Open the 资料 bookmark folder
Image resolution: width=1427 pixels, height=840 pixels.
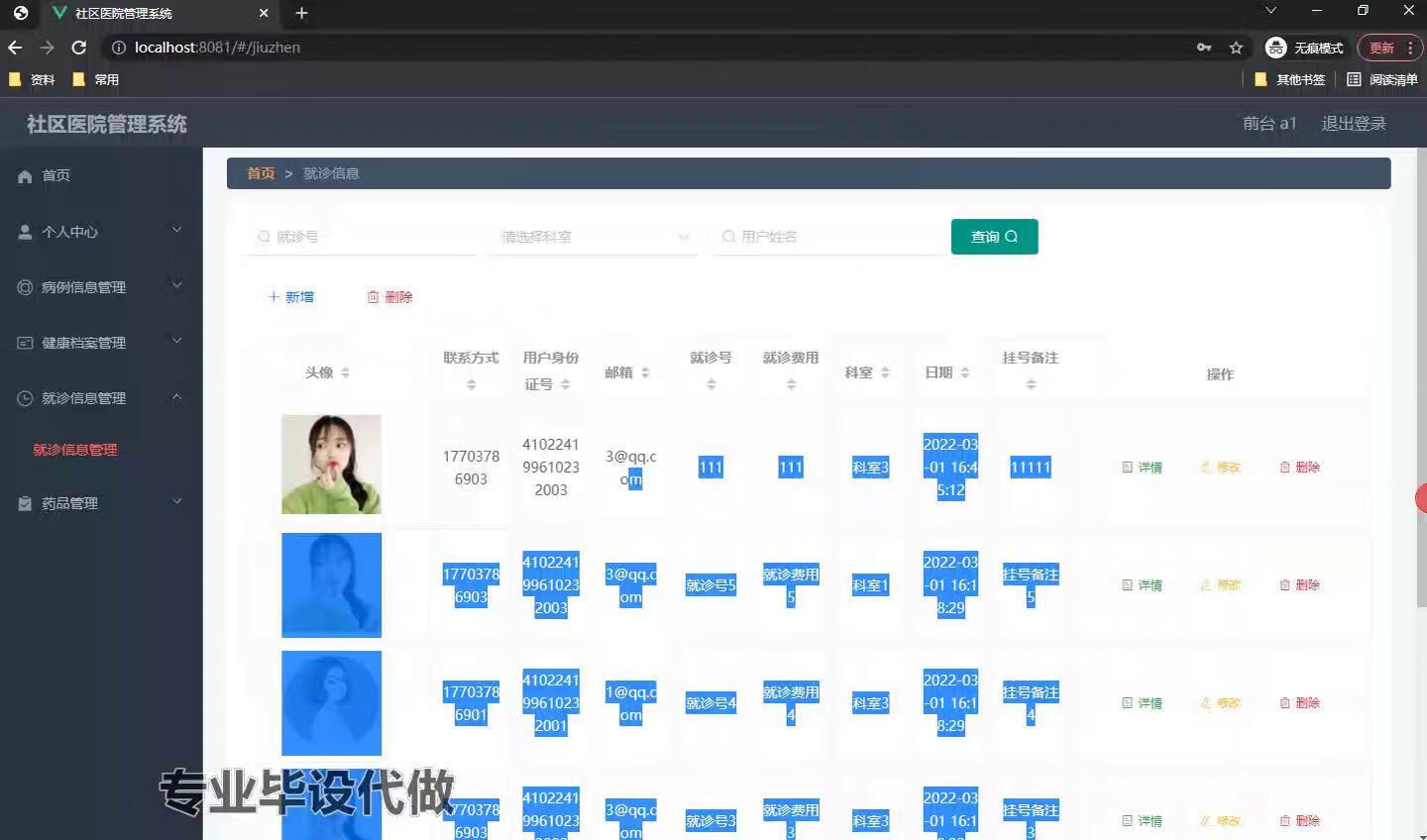click(x=32, y=79)
